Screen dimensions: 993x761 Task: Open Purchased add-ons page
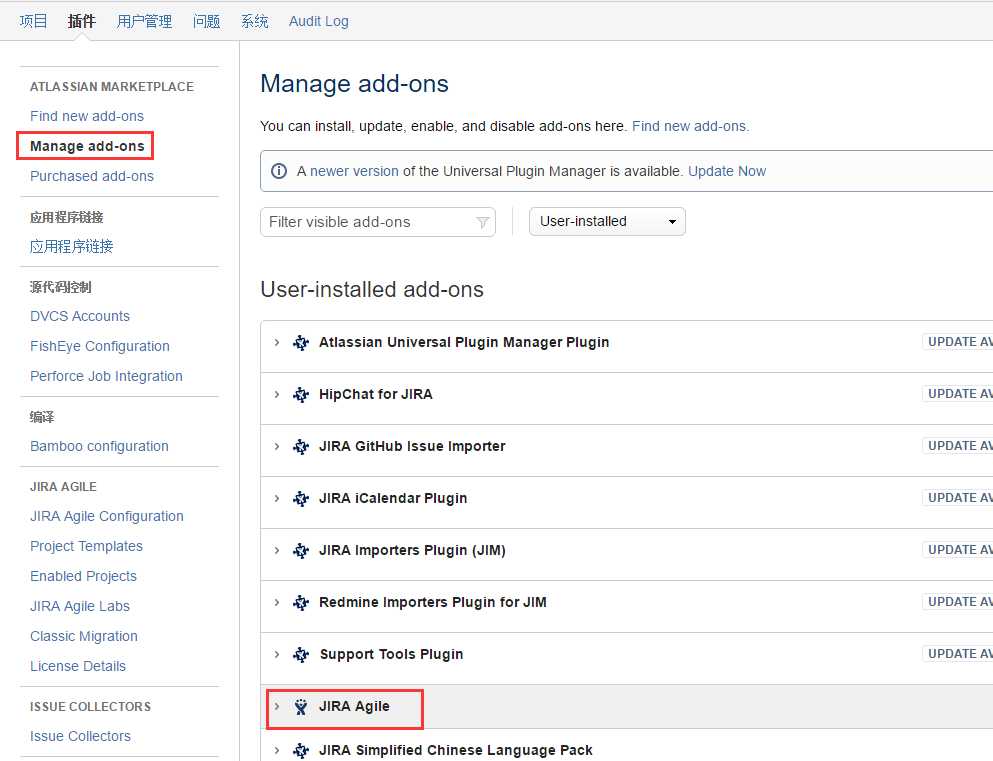tap(92, 176)
